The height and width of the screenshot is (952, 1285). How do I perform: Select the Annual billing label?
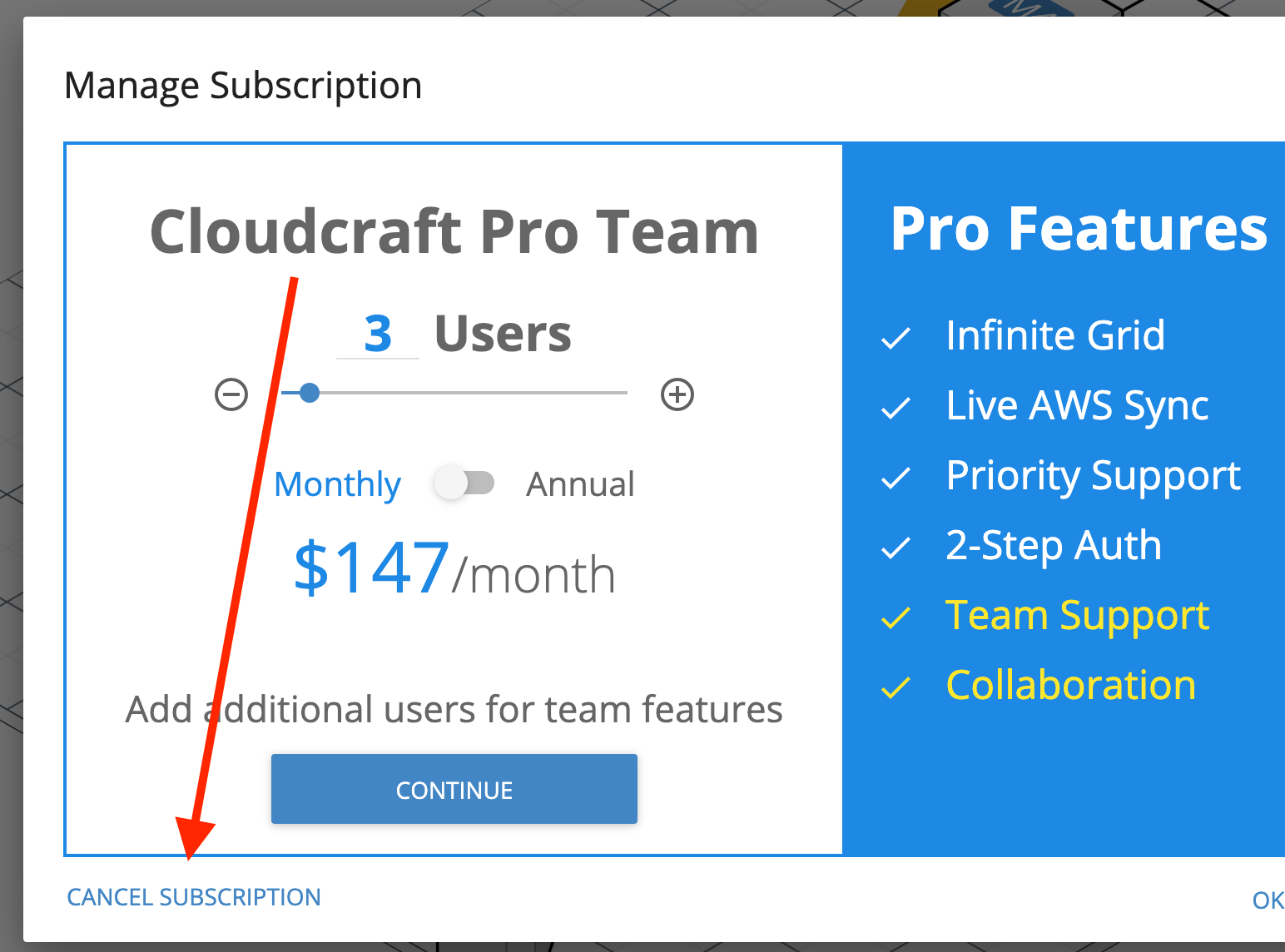(580, 484)
